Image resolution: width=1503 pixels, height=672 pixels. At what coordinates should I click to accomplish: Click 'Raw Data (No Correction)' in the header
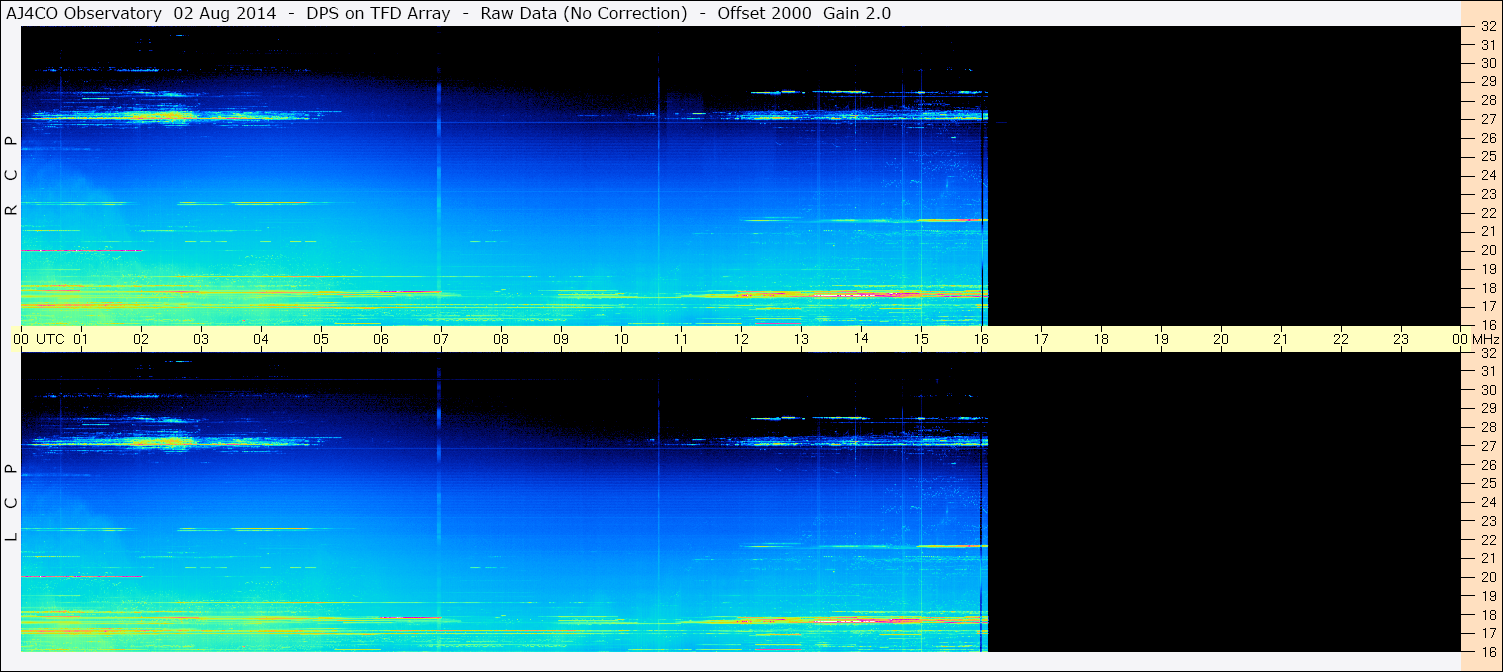[x=584, y=13]
